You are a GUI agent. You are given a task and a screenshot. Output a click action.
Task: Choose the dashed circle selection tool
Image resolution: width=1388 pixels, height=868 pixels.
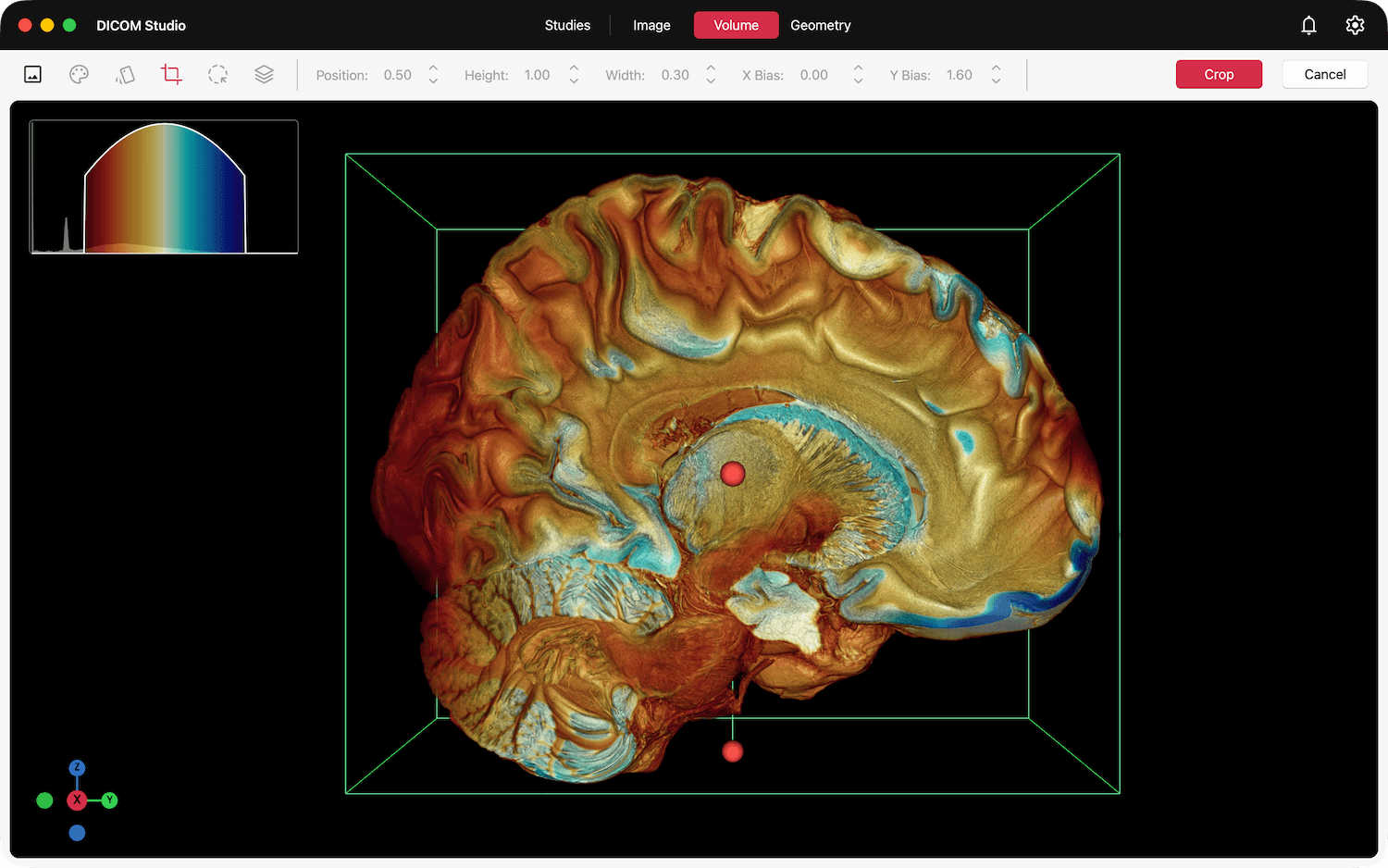217,75
